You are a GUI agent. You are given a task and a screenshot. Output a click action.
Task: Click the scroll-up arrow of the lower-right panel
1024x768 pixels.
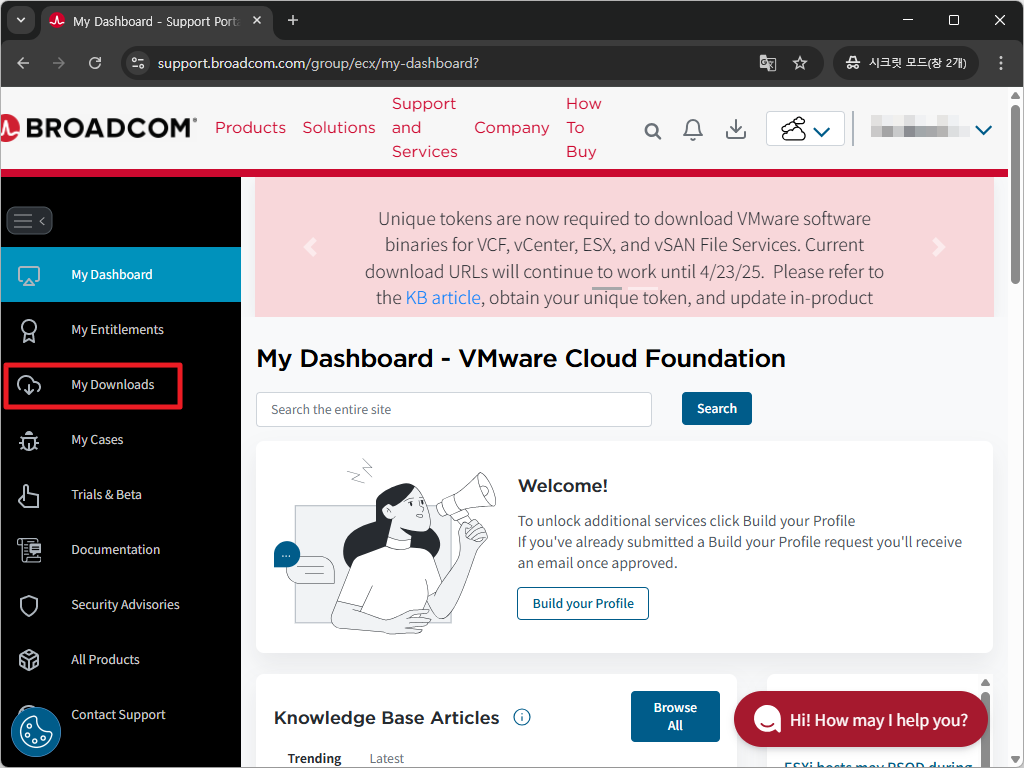point(985,683)
